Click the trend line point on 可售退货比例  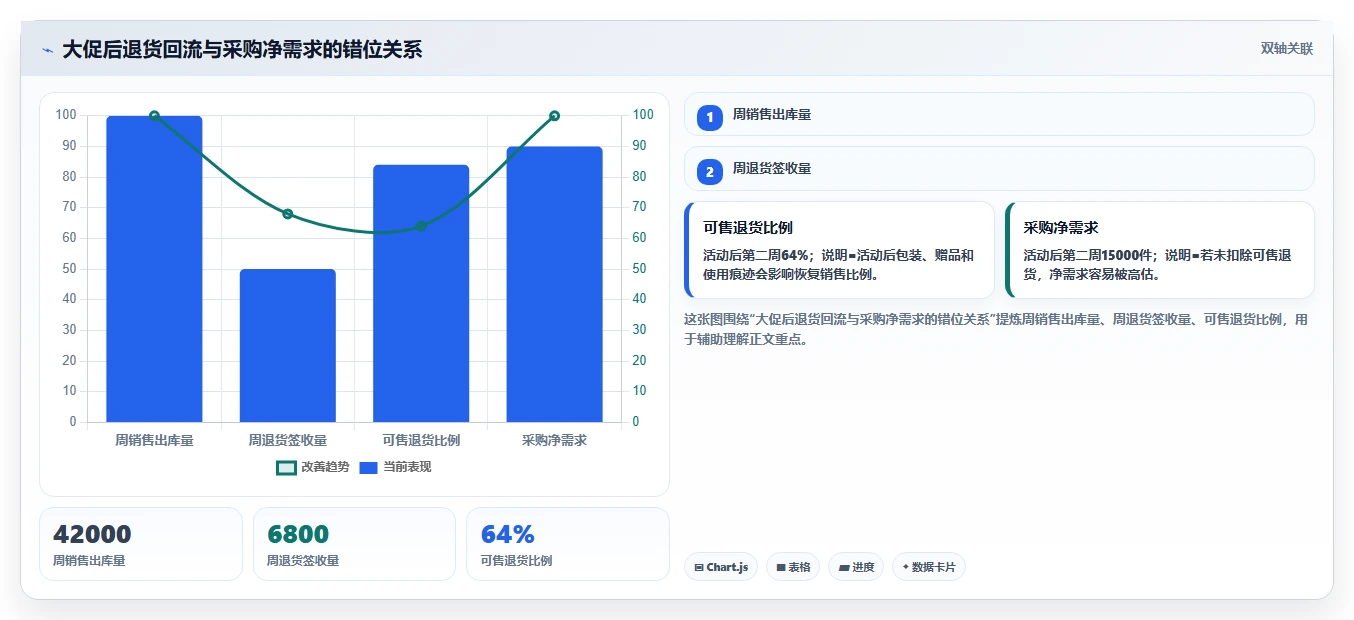pos(421,226)
